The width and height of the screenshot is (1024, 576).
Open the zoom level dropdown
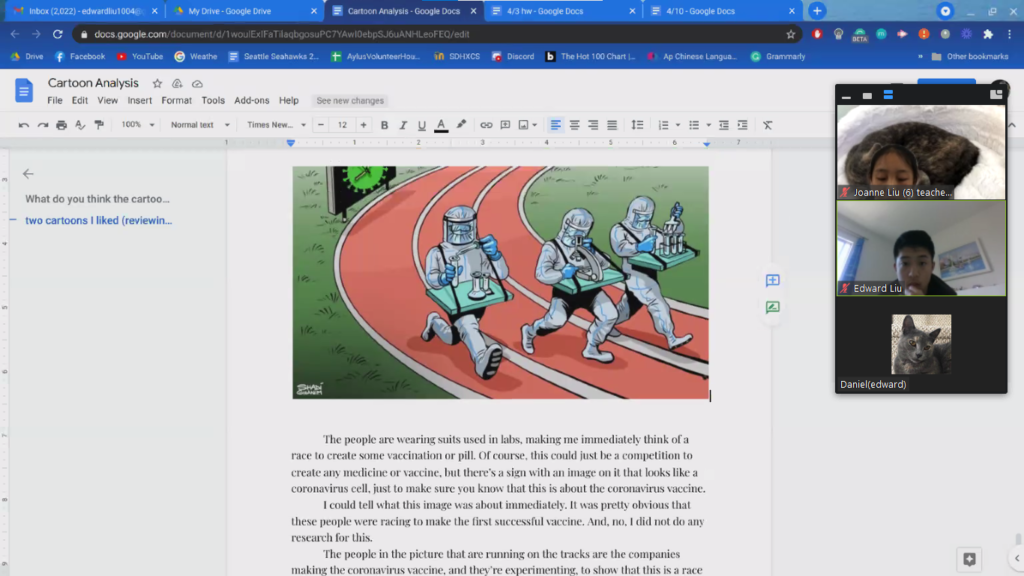[x=138, y=125]
